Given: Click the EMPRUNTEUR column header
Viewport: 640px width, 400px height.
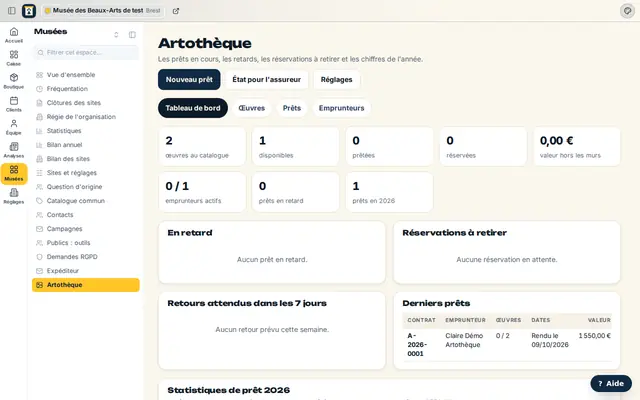Looking at the screenshot, I should click(465, 320).
